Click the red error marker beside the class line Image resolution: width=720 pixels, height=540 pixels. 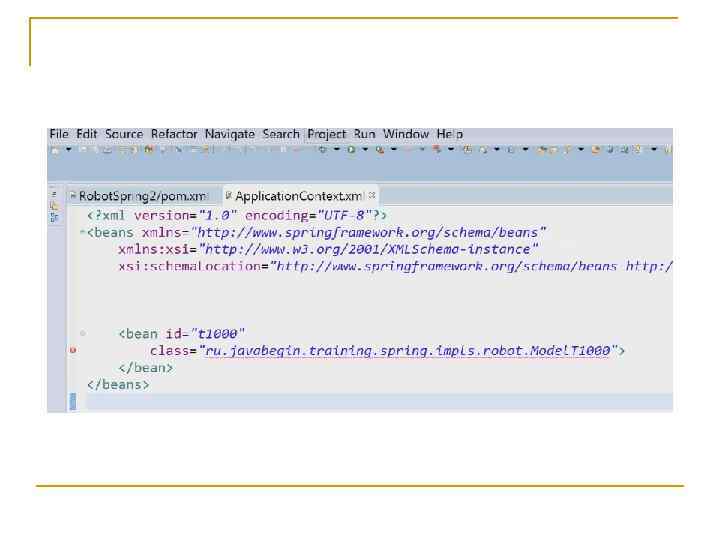73,350
